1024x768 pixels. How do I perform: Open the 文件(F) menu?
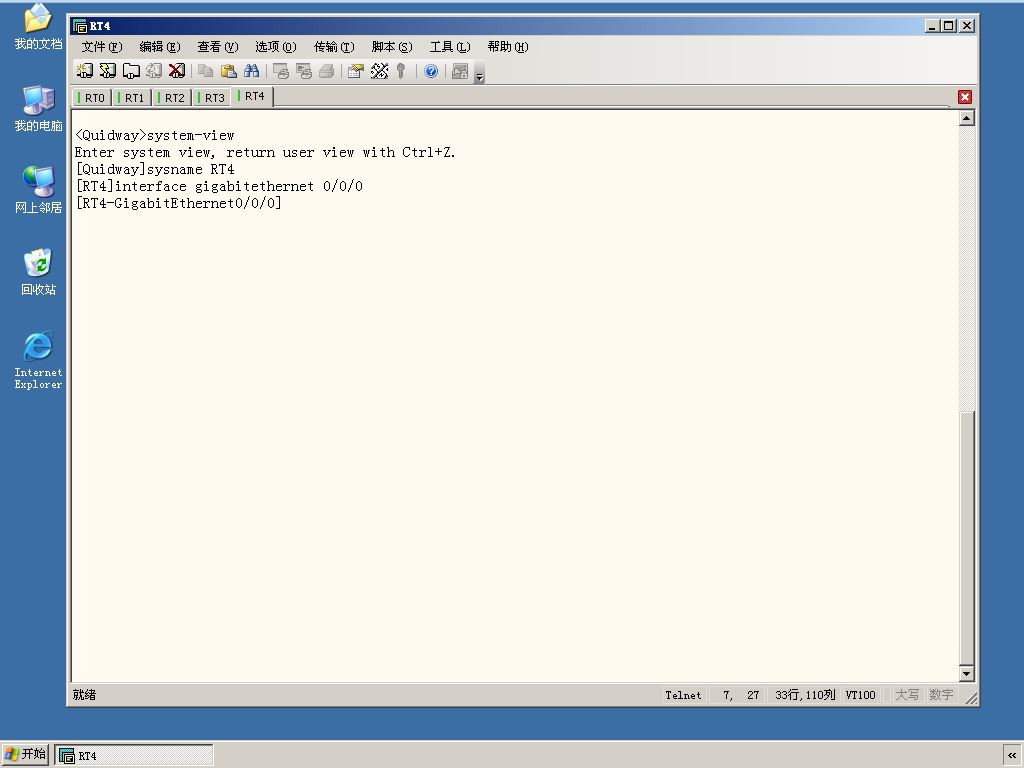coord(102,46)
